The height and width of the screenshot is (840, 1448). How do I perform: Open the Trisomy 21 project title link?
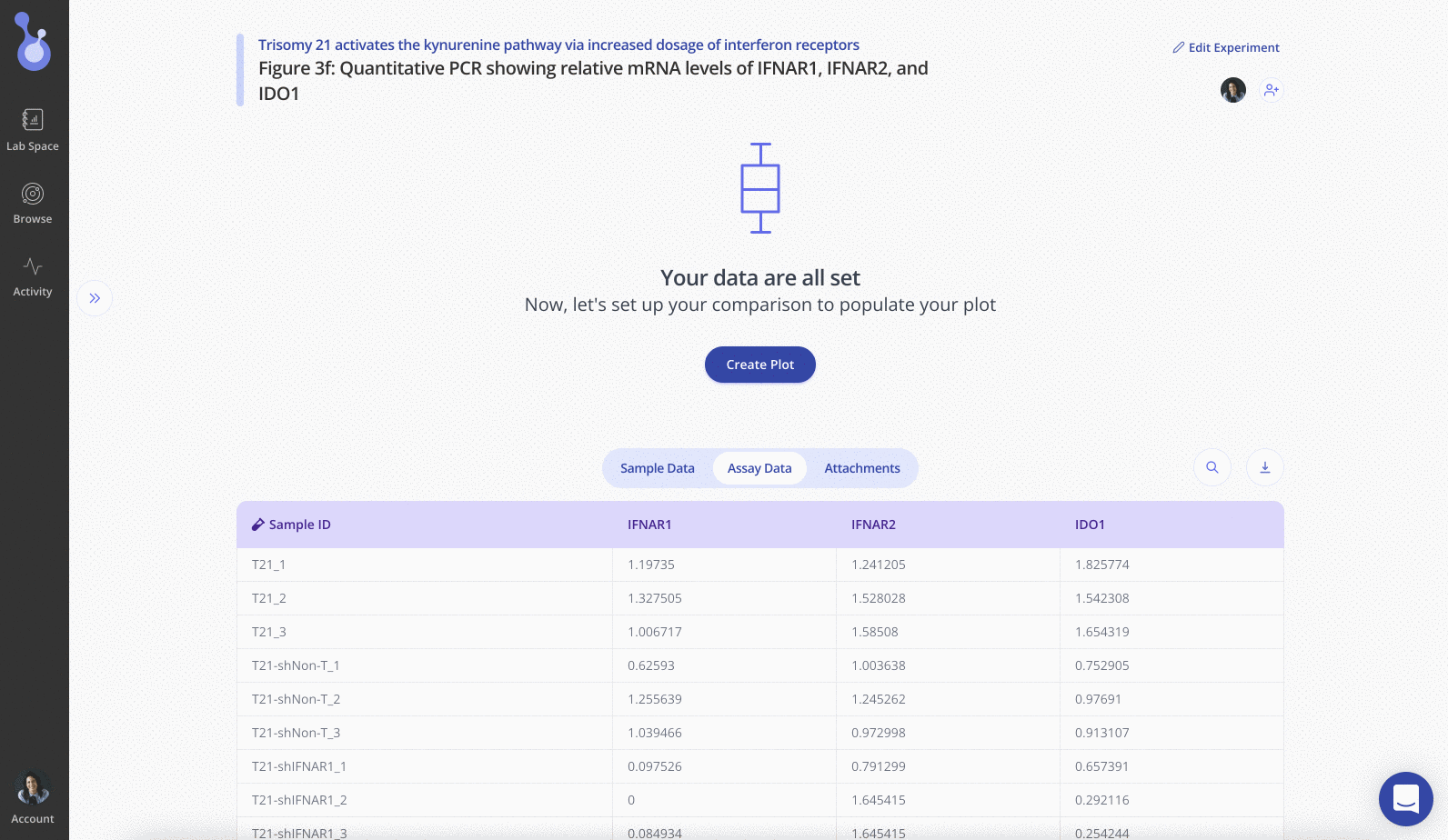[x=558, y=45]
